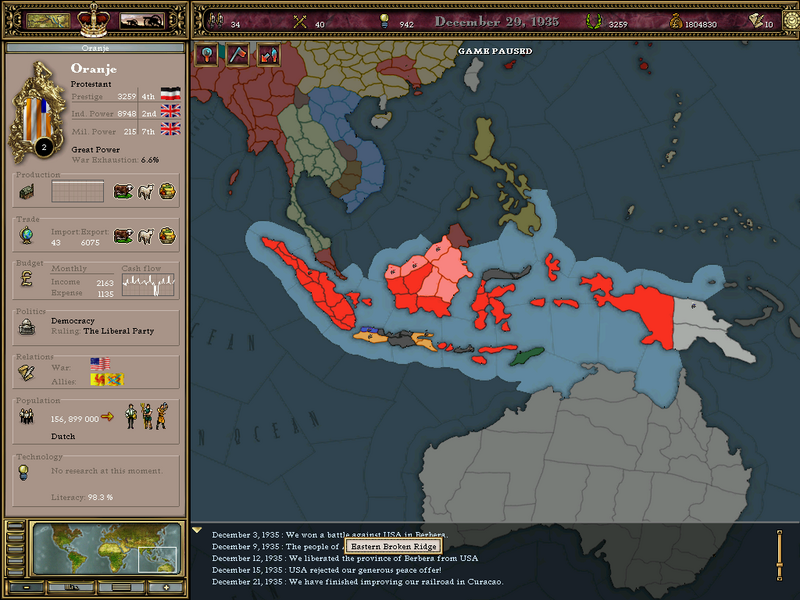Zoom in using the minimap plus button
Screen dimensions: 800x600
click(166, 587)
